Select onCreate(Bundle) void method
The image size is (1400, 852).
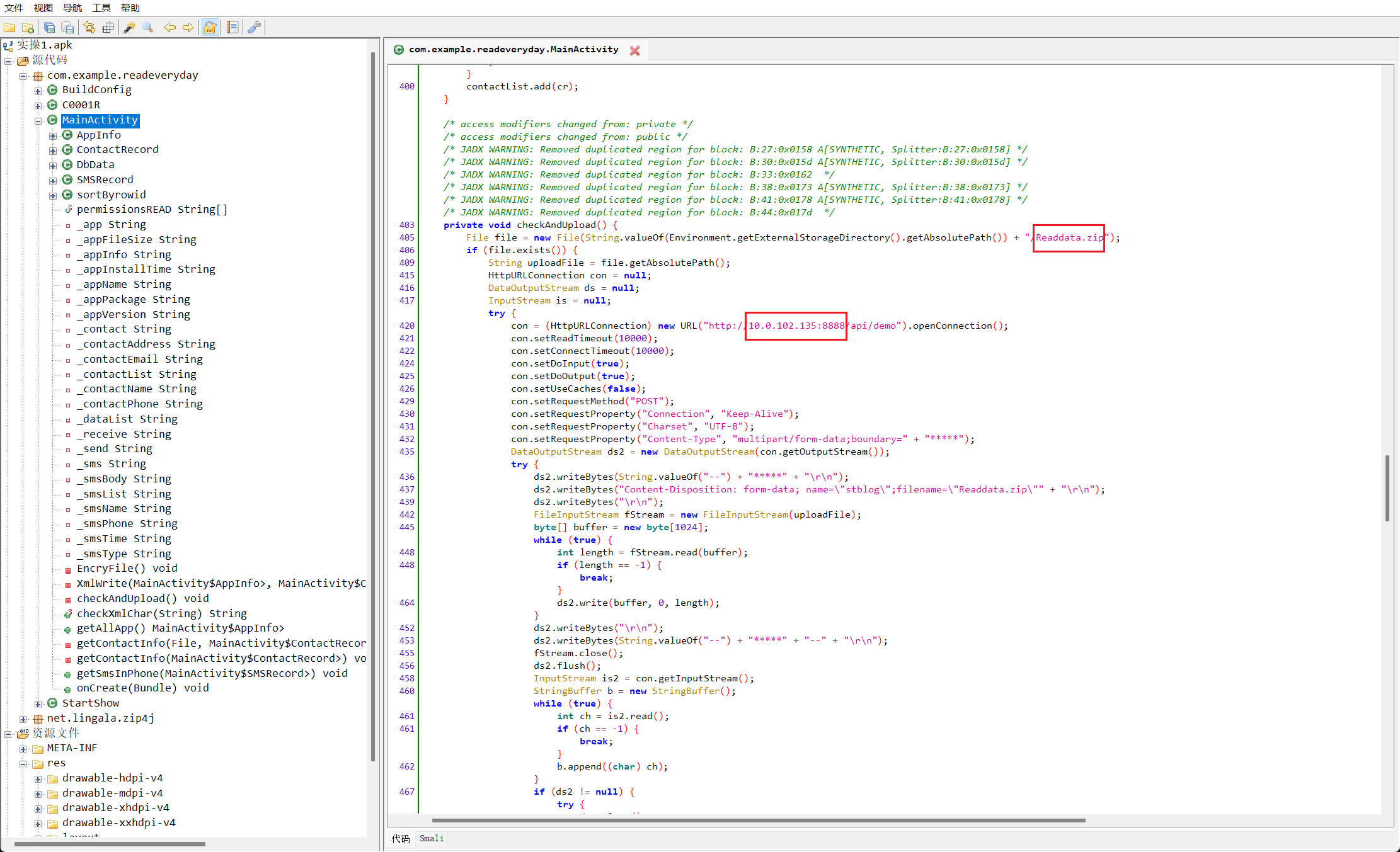coord(142,688)
